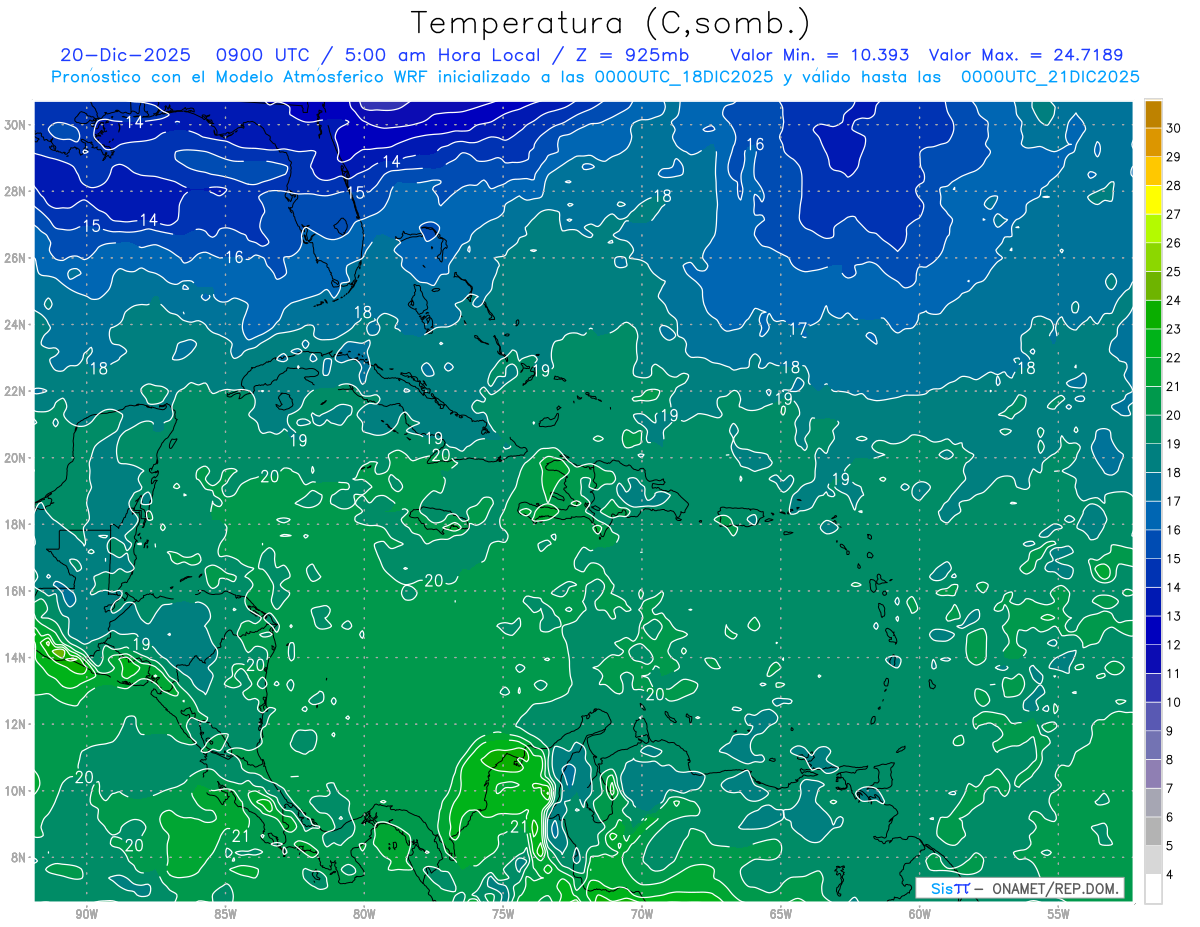Click the "60W" longitude axis label

point(920,914)
